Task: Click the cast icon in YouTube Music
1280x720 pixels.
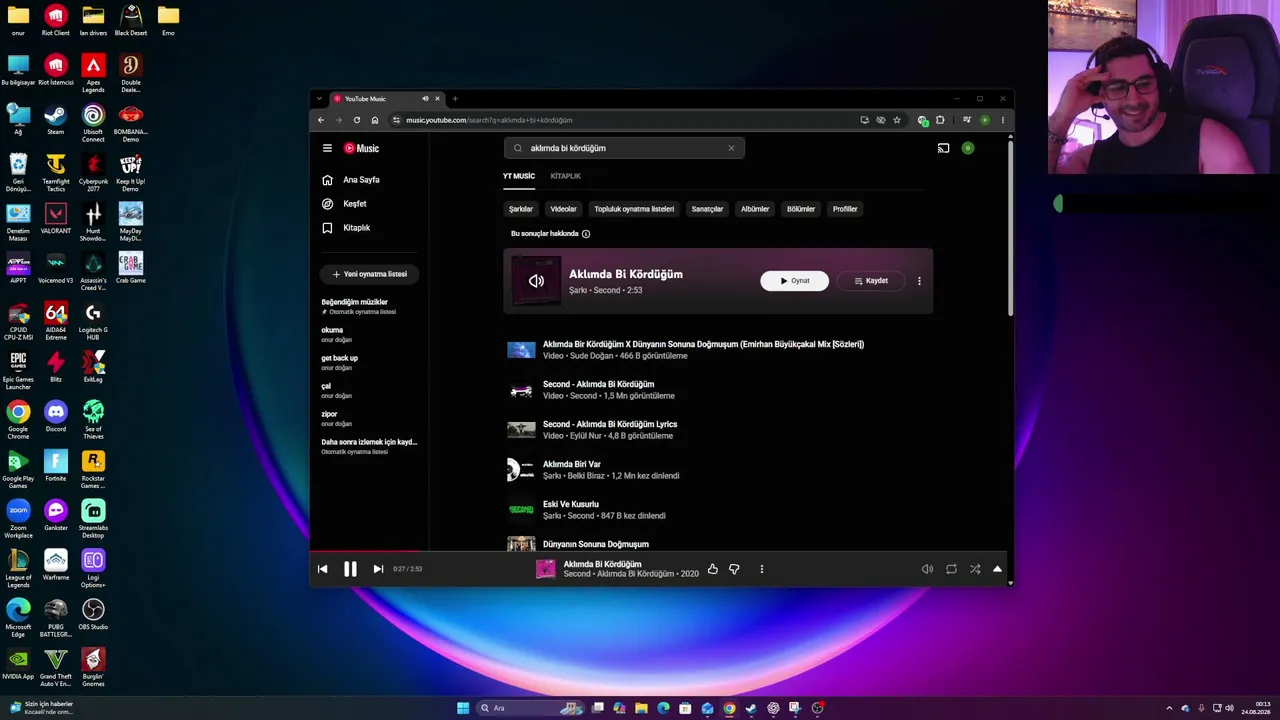Action: 943,148
